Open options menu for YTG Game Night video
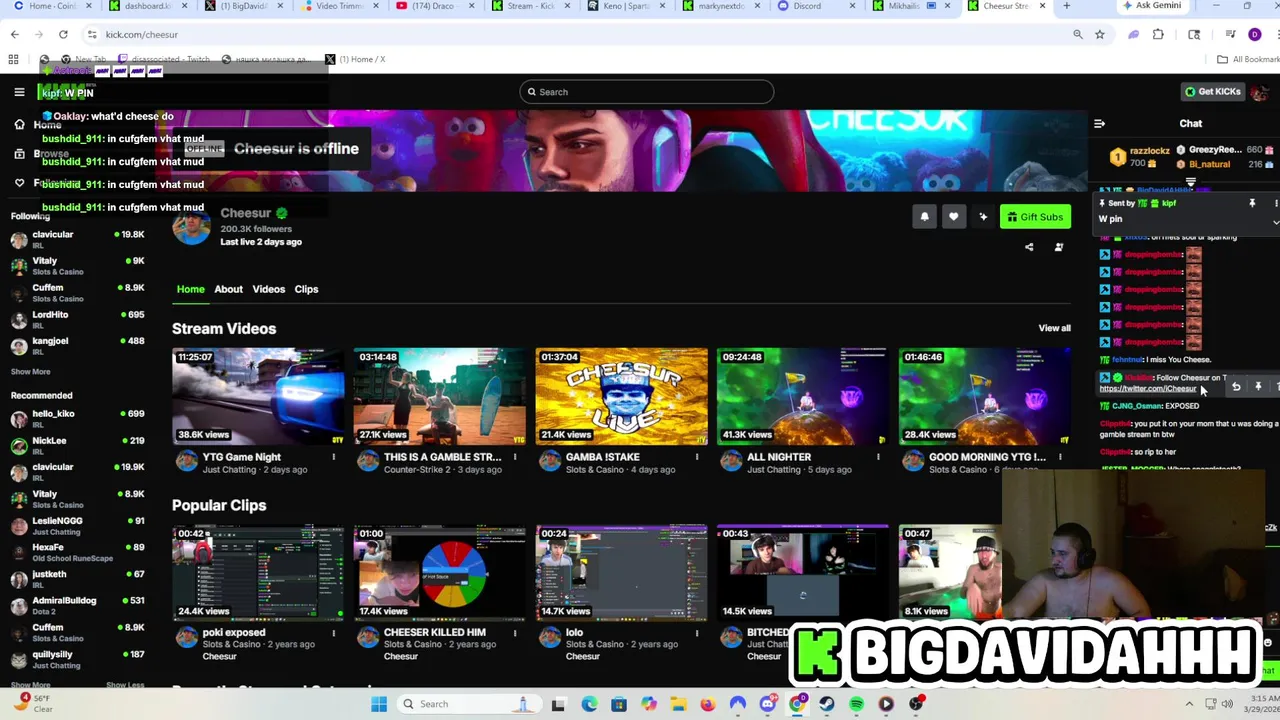Image resolution: width=1280 pixels, height=720 pixels. click(334, 457)
